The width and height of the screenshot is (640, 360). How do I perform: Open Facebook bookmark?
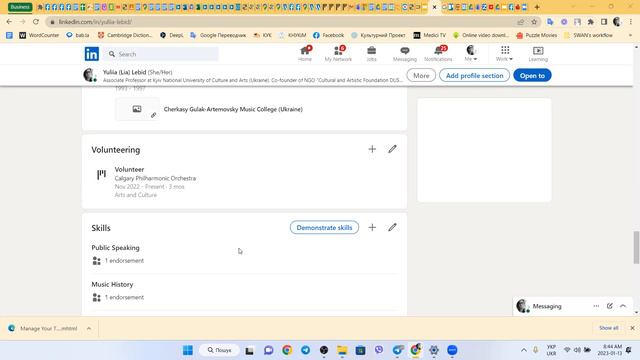(x=329, y=36)
